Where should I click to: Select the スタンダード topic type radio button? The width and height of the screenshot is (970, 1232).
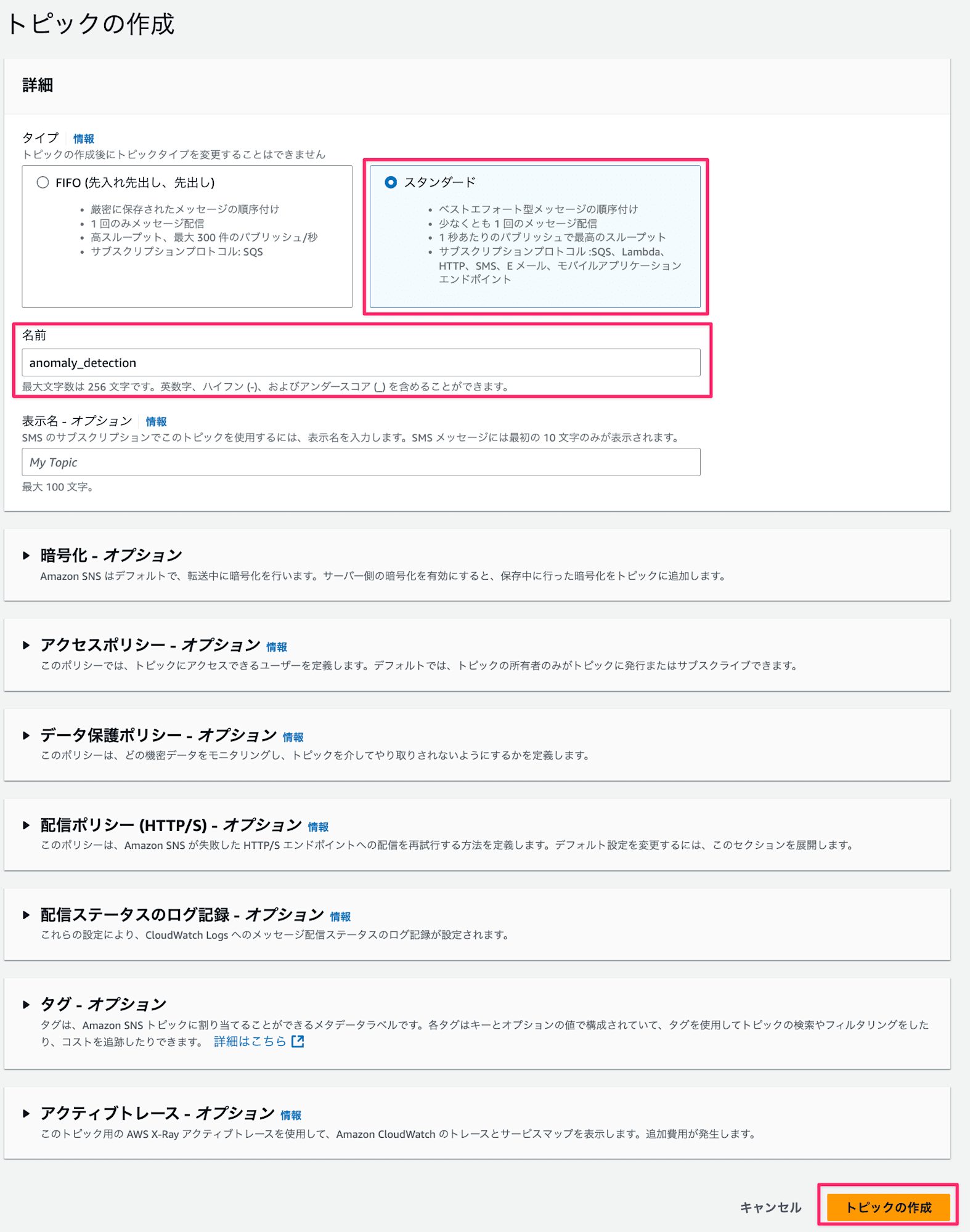391,182
